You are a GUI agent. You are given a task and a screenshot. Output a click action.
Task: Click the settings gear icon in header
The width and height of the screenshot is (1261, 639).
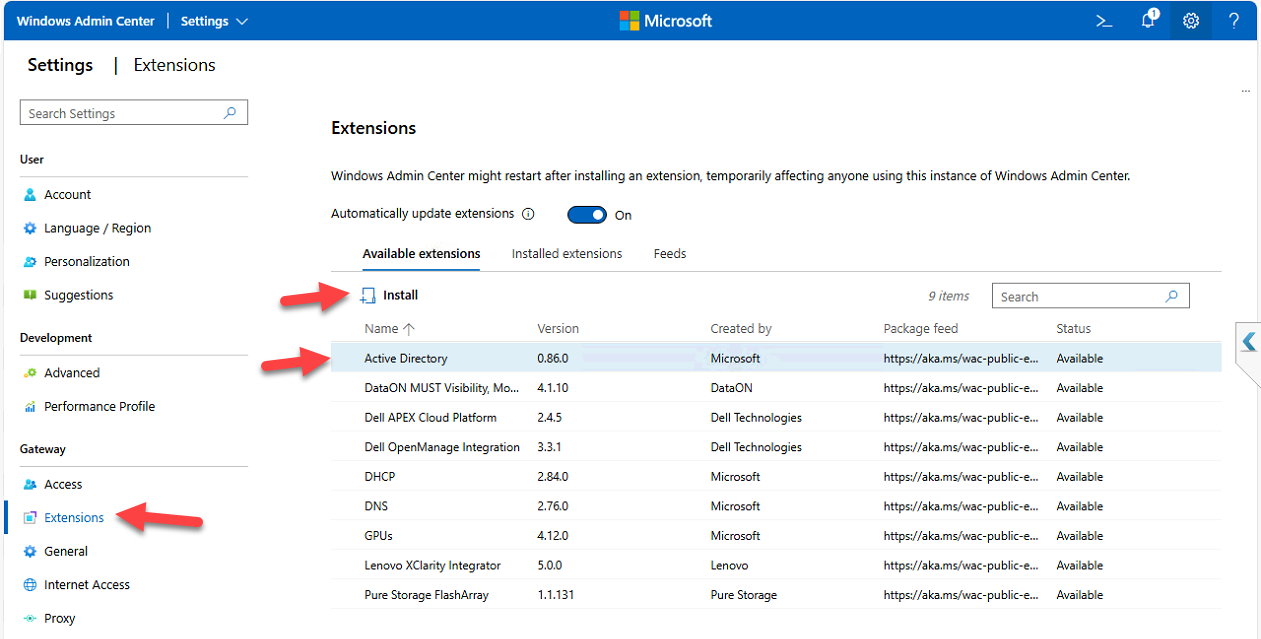pos(1191,21)
